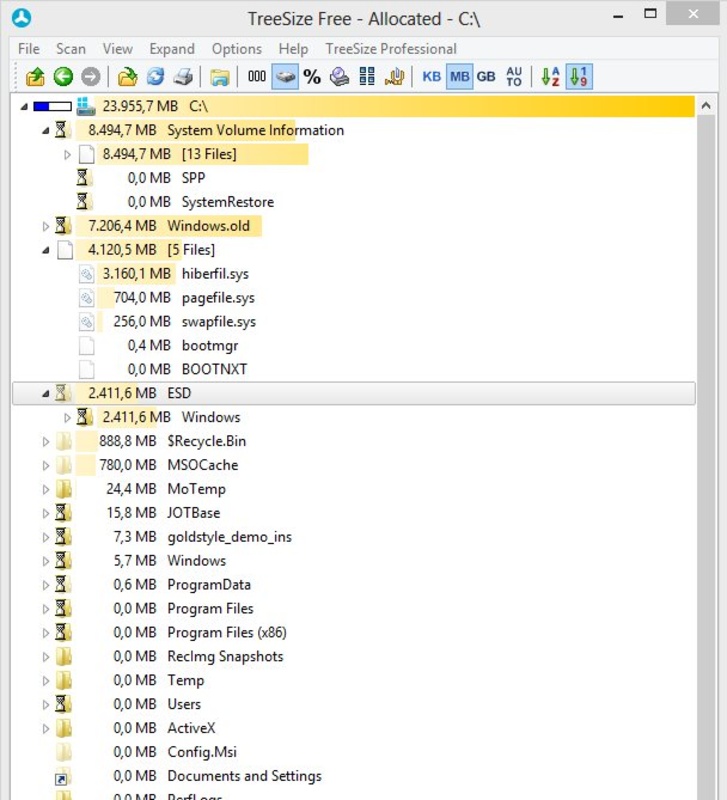Click the green Back navigation arrow
Screen dimensions: 727x800
click(63, 77)
